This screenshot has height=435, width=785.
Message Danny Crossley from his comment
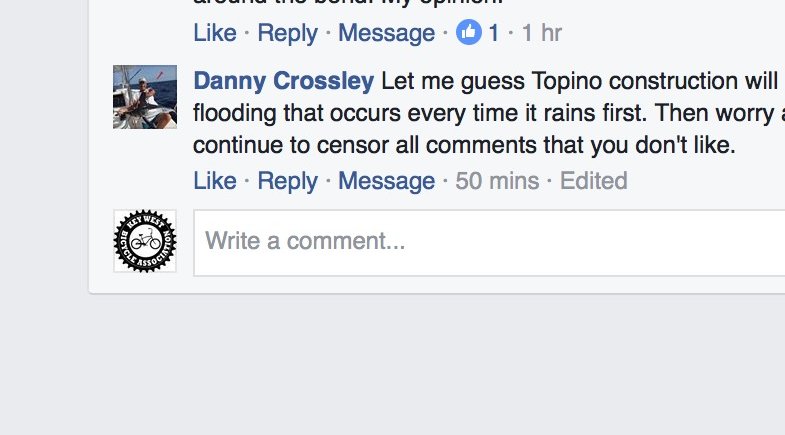point(386,181)
